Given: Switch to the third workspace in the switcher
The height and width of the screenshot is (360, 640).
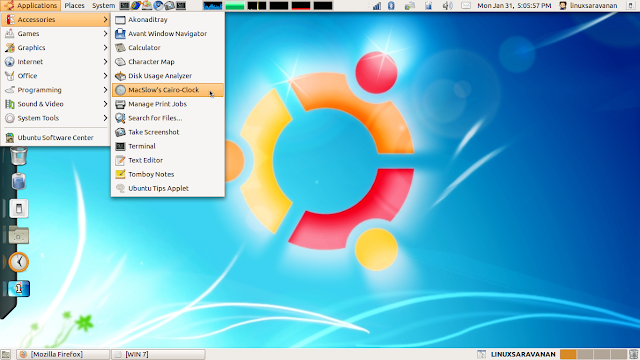Looking at the screenshot, I should click(602, 354).
